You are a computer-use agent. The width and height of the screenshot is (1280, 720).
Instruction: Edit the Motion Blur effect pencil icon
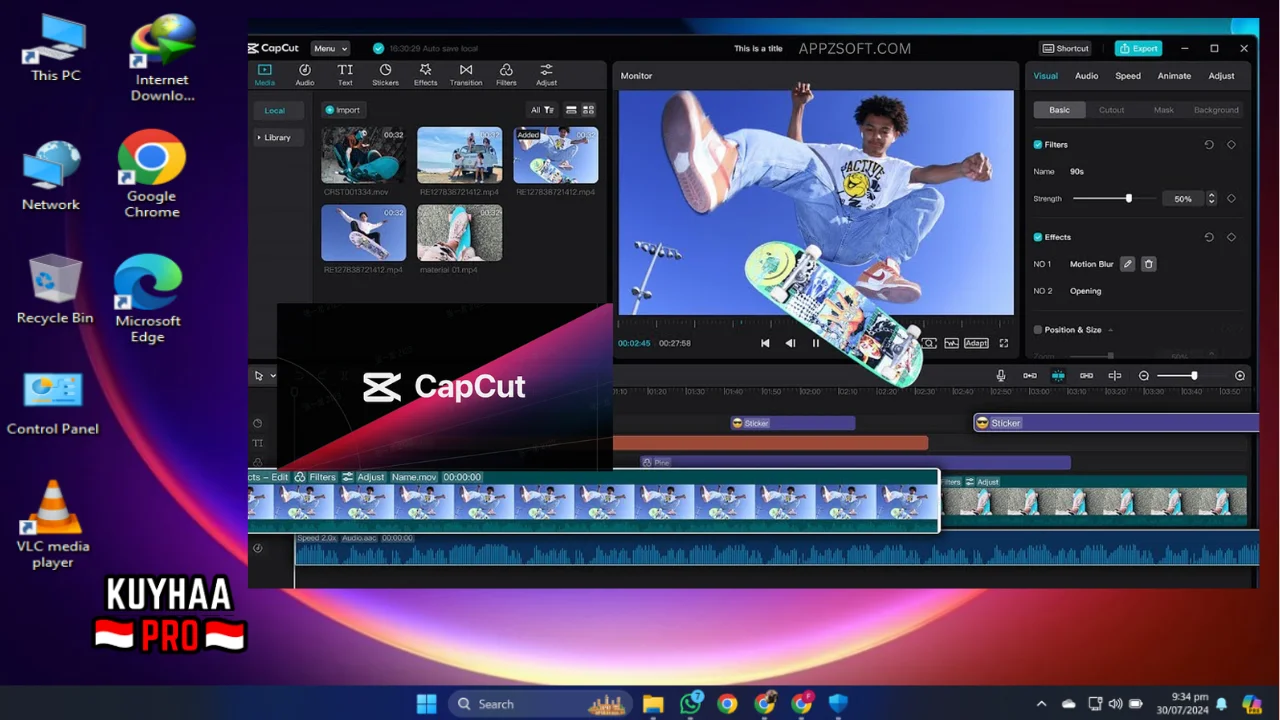coord(1127,264)
